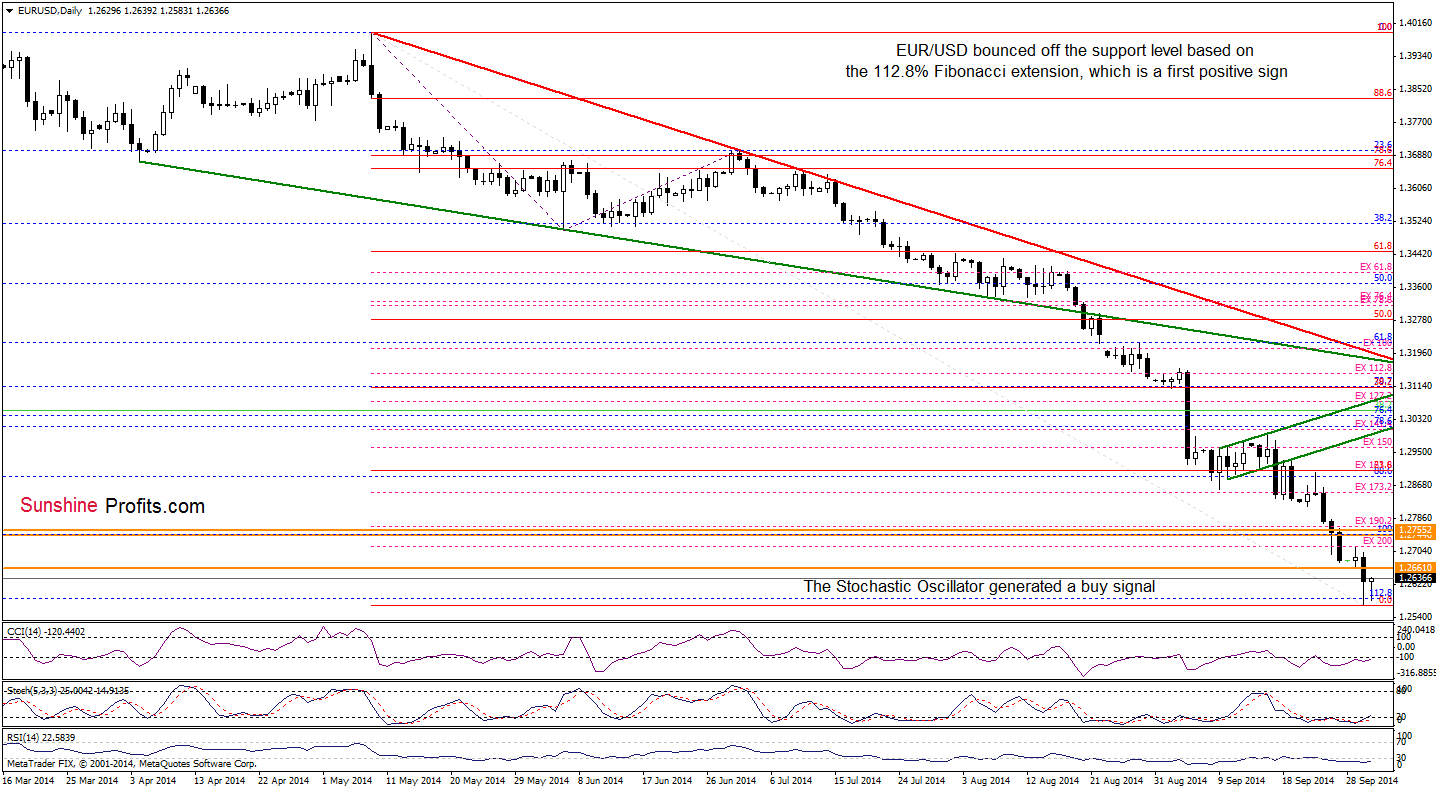1436x789 pixels.
Task: Click the orange 1.27552 price tag
Action: [x=1415, y=529]
